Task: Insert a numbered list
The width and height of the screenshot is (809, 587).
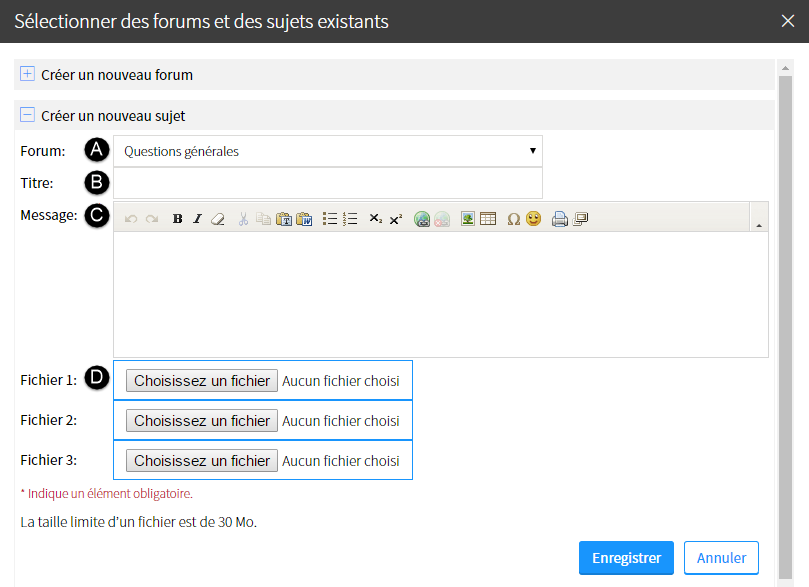Action: pyautogui.click(x=350, y=219)
